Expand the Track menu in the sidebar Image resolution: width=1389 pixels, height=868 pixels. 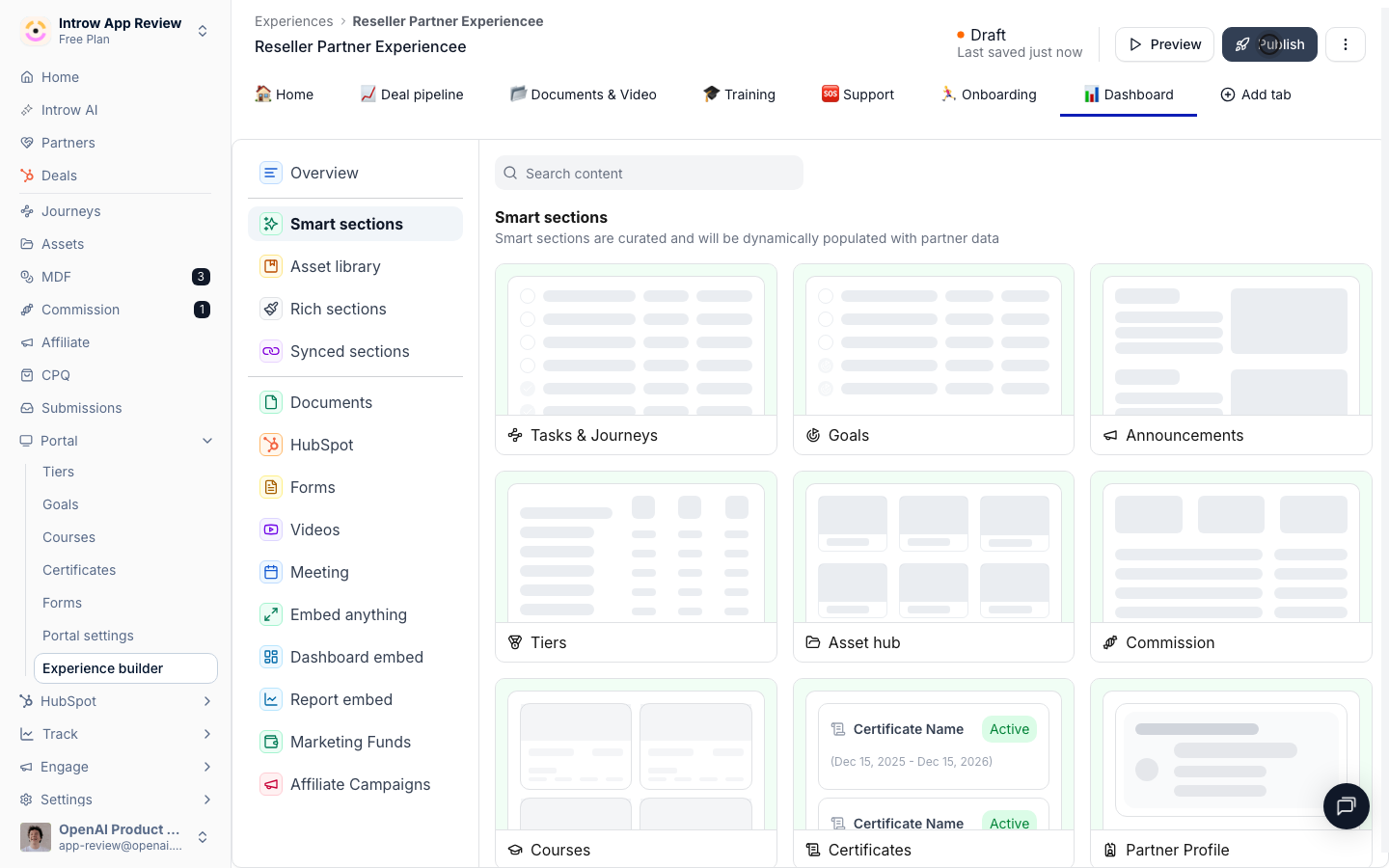coord(116,734)
